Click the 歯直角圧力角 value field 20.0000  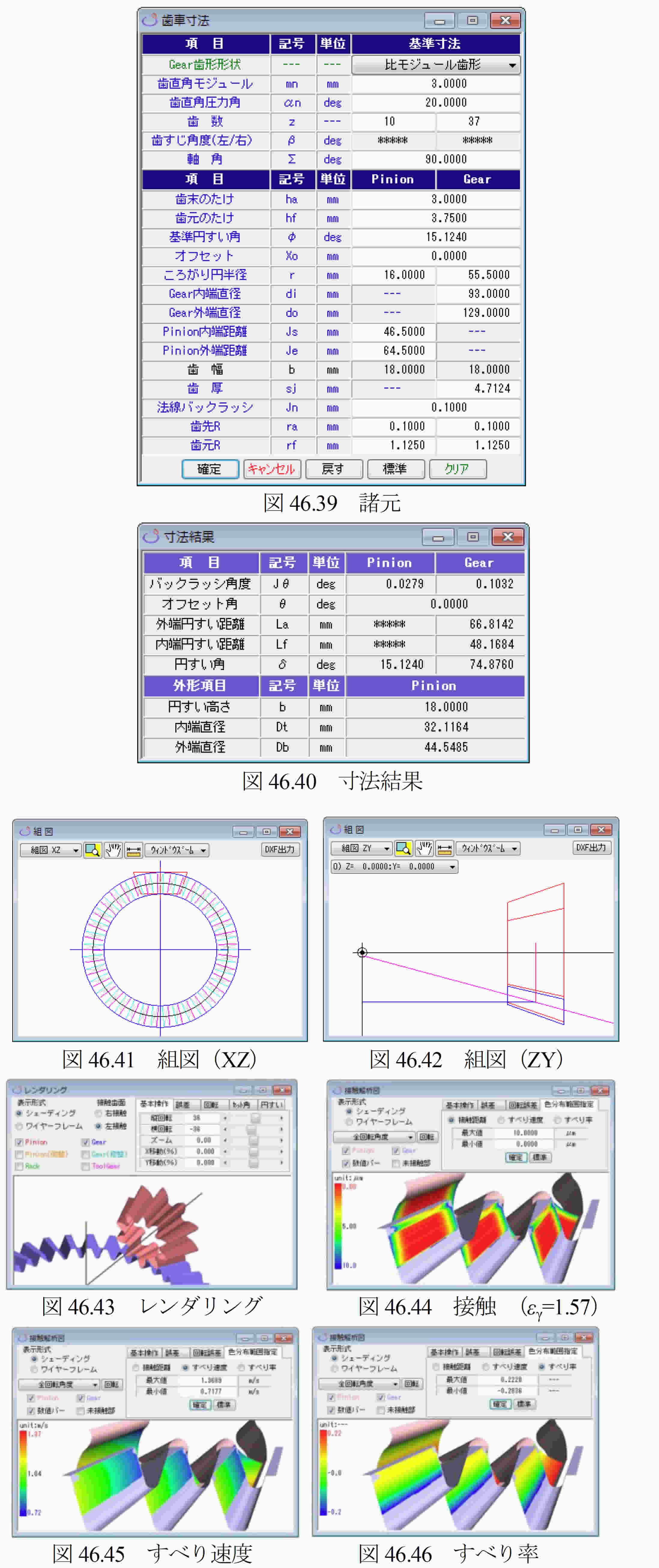pyautogui.click(x=436, y=102)
